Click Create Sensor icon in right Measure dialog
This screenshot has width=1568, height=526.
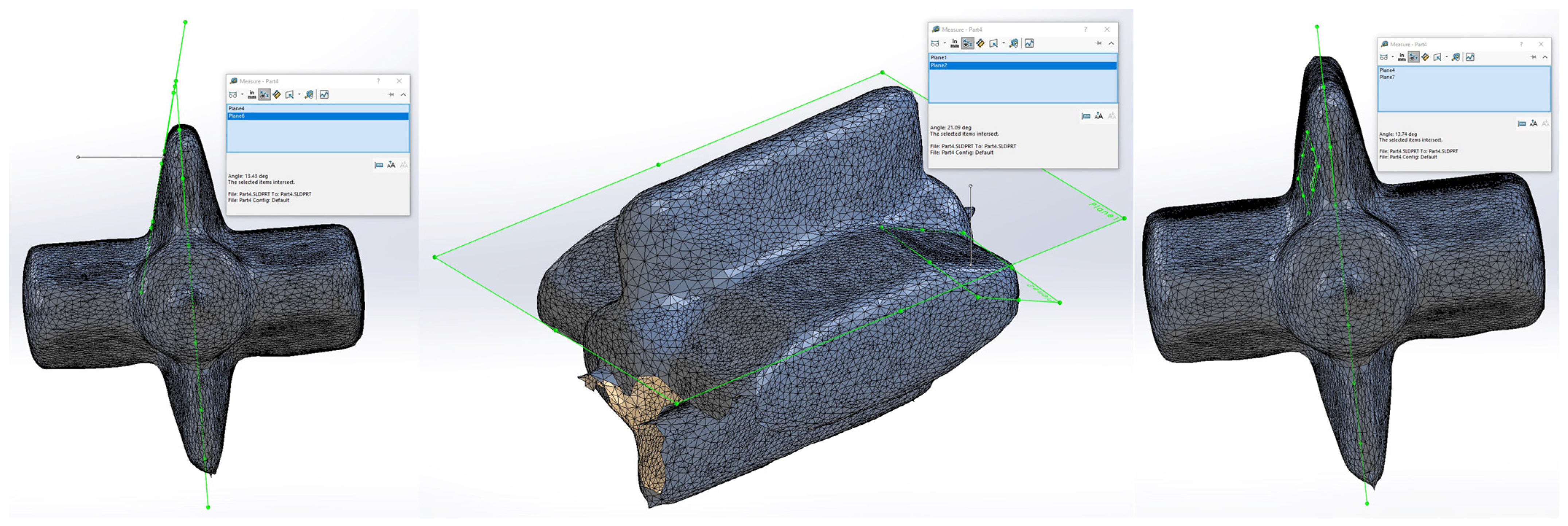click(x=1455, y=57)
